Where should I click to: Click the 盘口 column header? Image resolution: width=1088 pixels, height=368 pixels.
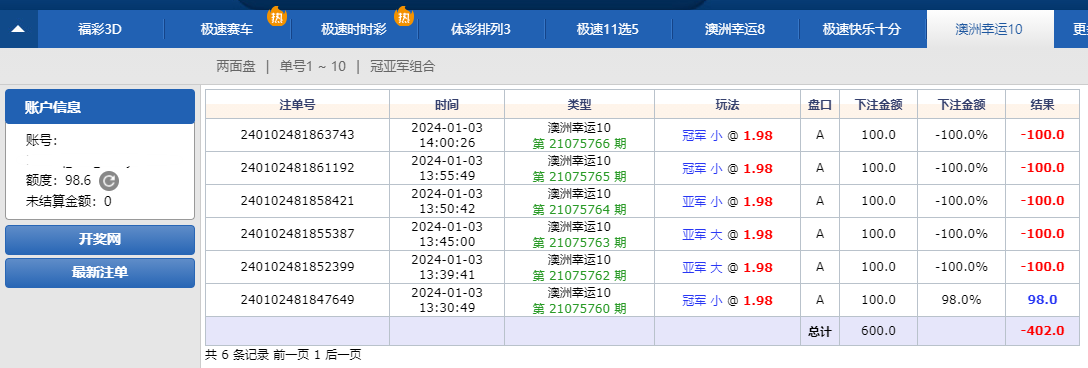819,105
